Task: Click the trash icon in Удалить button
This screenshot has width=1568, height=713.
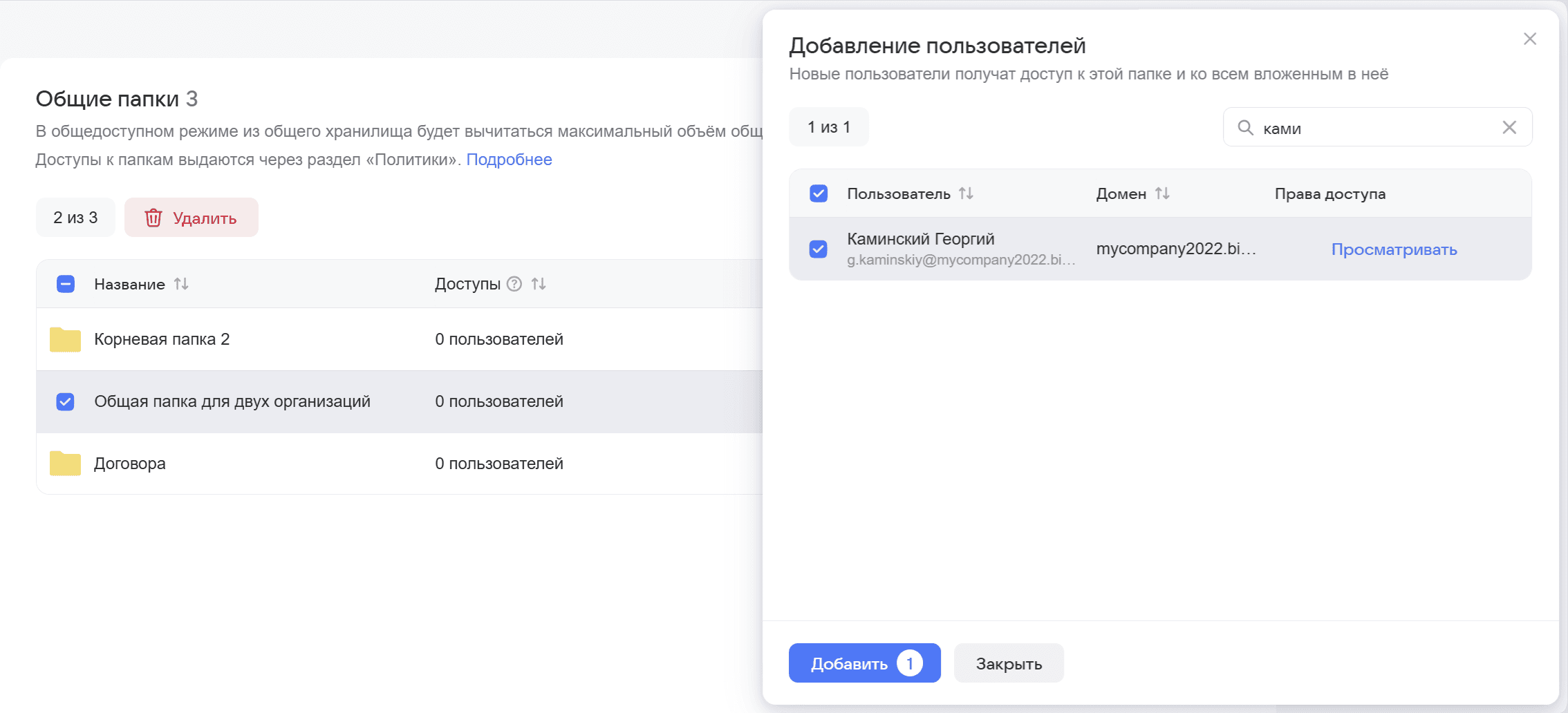Action: click(x=153, y=218)
